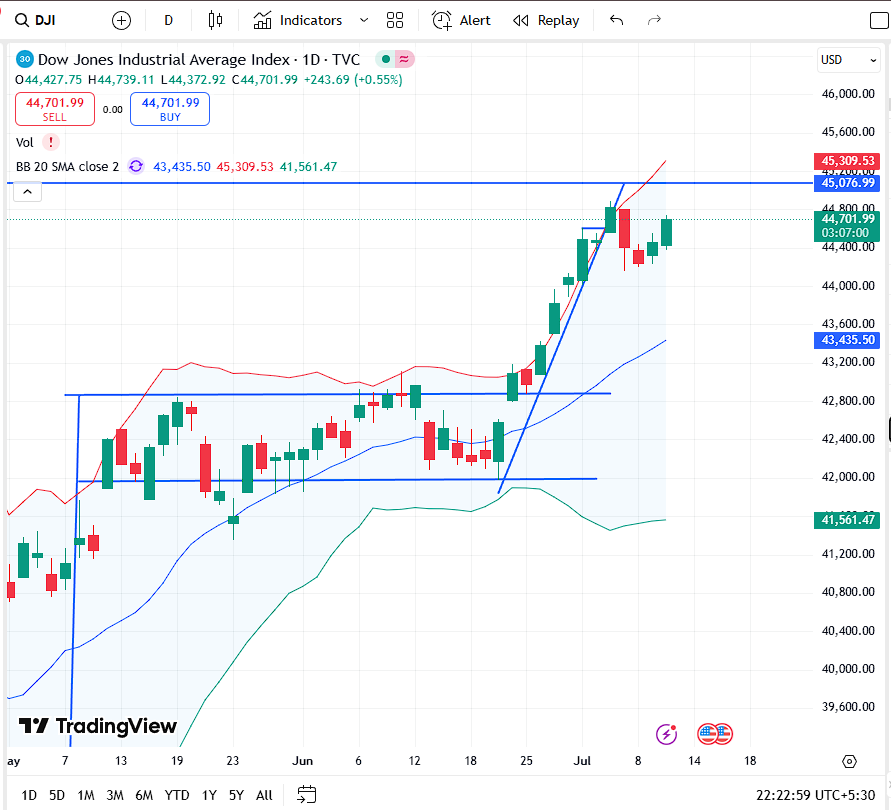Set chart range to 1D
Screen dimensions: 891x810
[29, 795]
